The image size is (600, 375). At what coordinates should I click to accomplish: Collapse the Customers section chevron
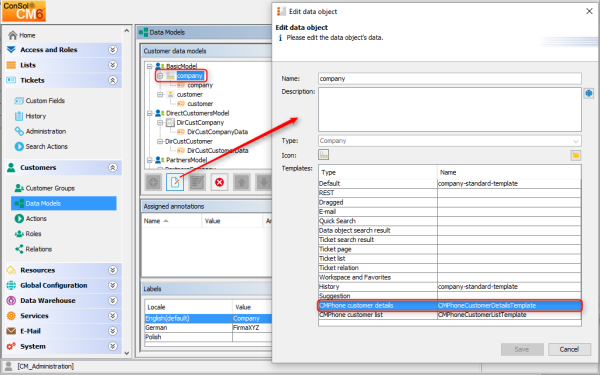(x=112, y=168)
